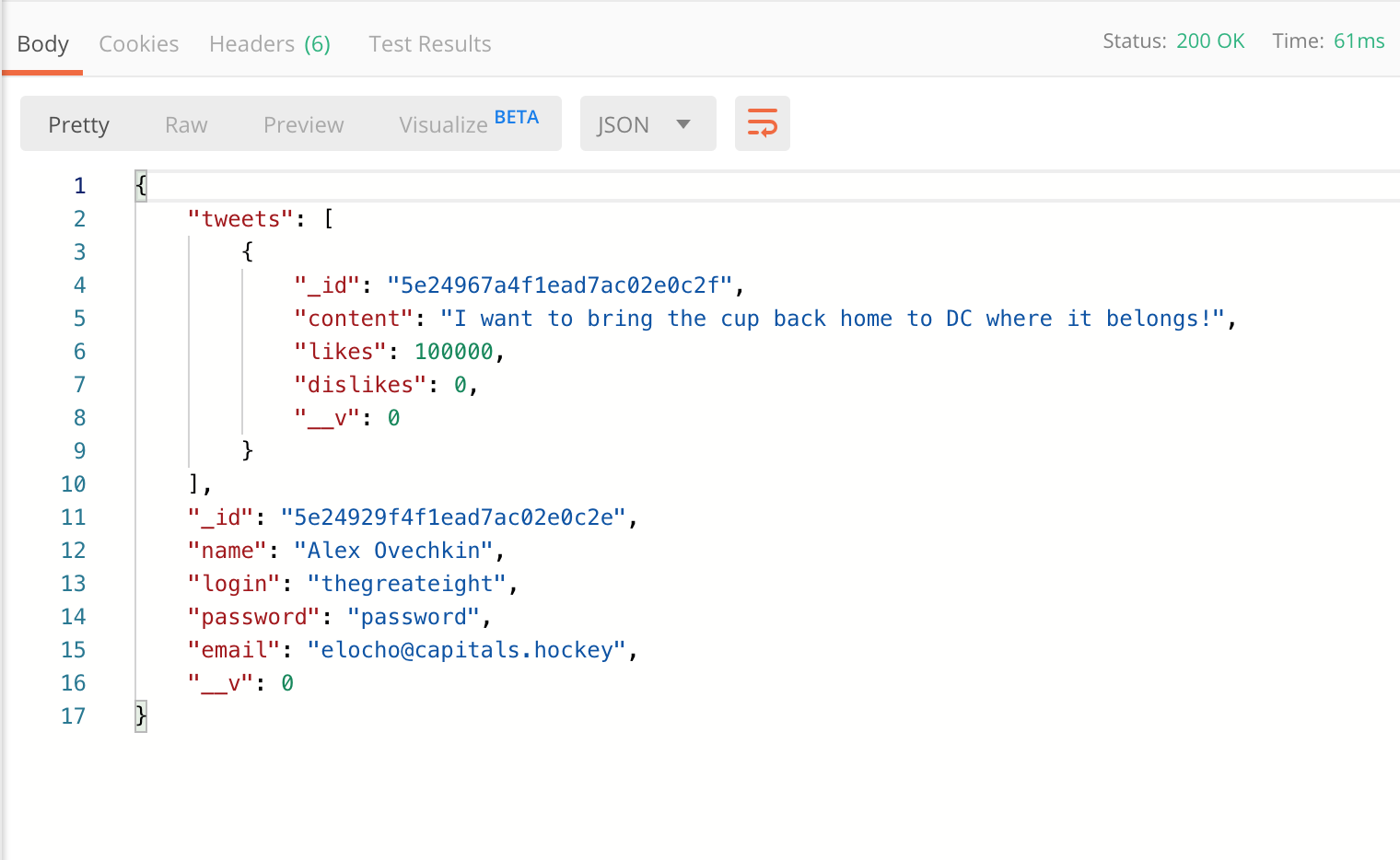Switch to the Body tab
This screenshot has width=1400, height=860.
pos(43,44)
